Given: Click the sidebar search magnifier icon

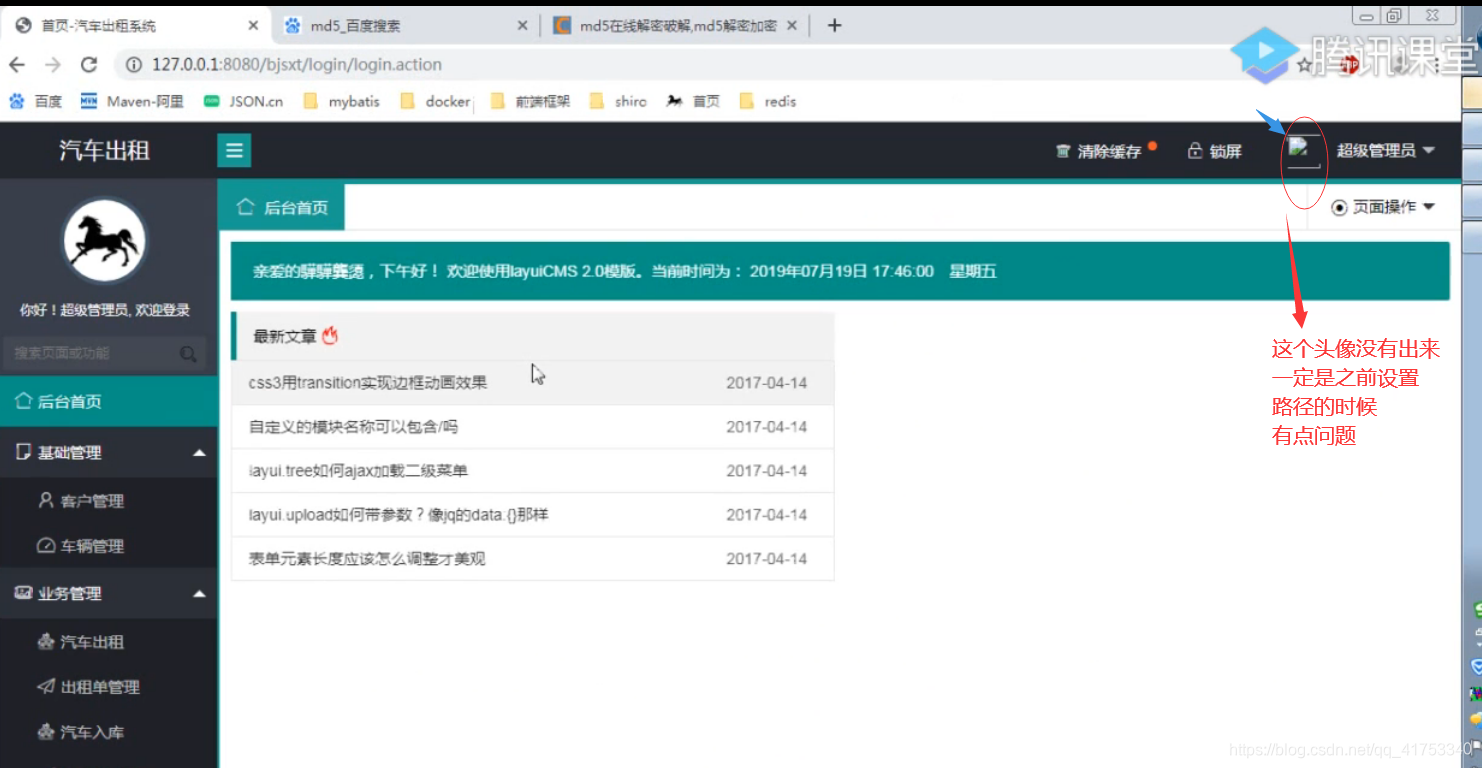Looking at the screenshot, I should [188, 354].
